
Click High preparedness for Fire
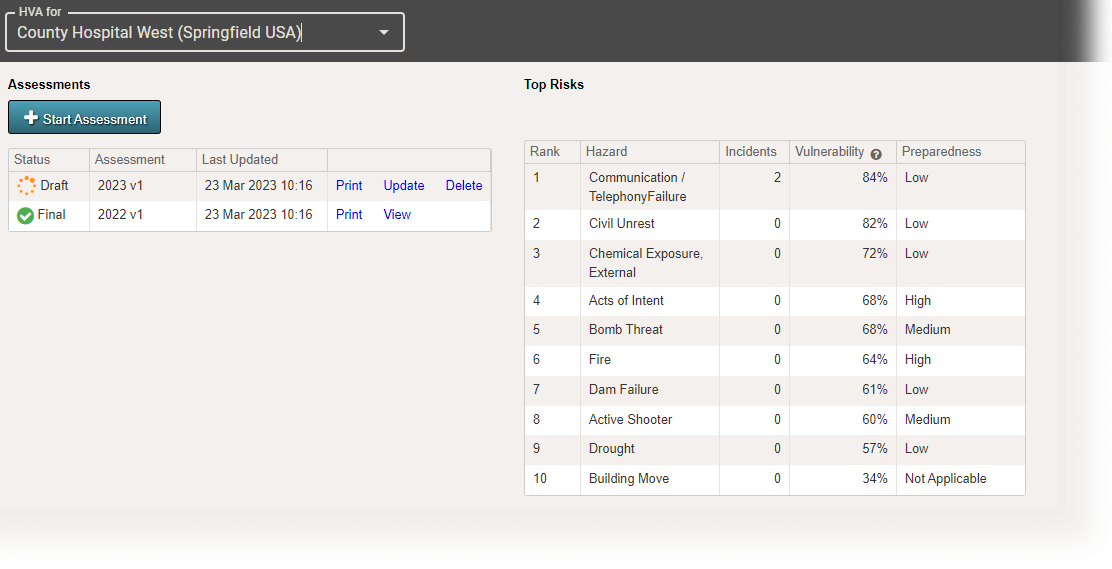pos(918,360)
